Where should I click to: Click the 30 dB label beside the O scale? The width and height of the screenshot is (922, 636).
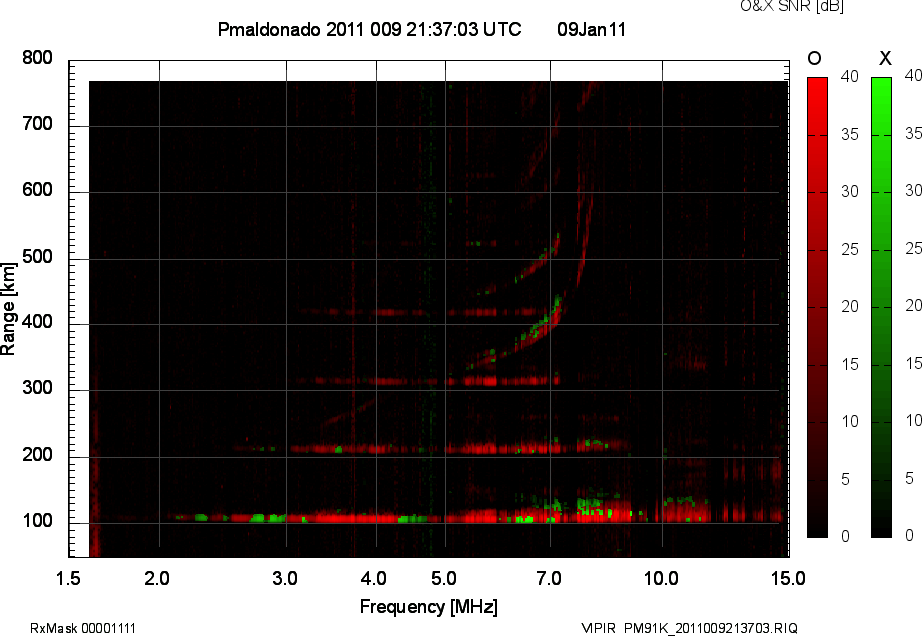[x=849, y=192]
